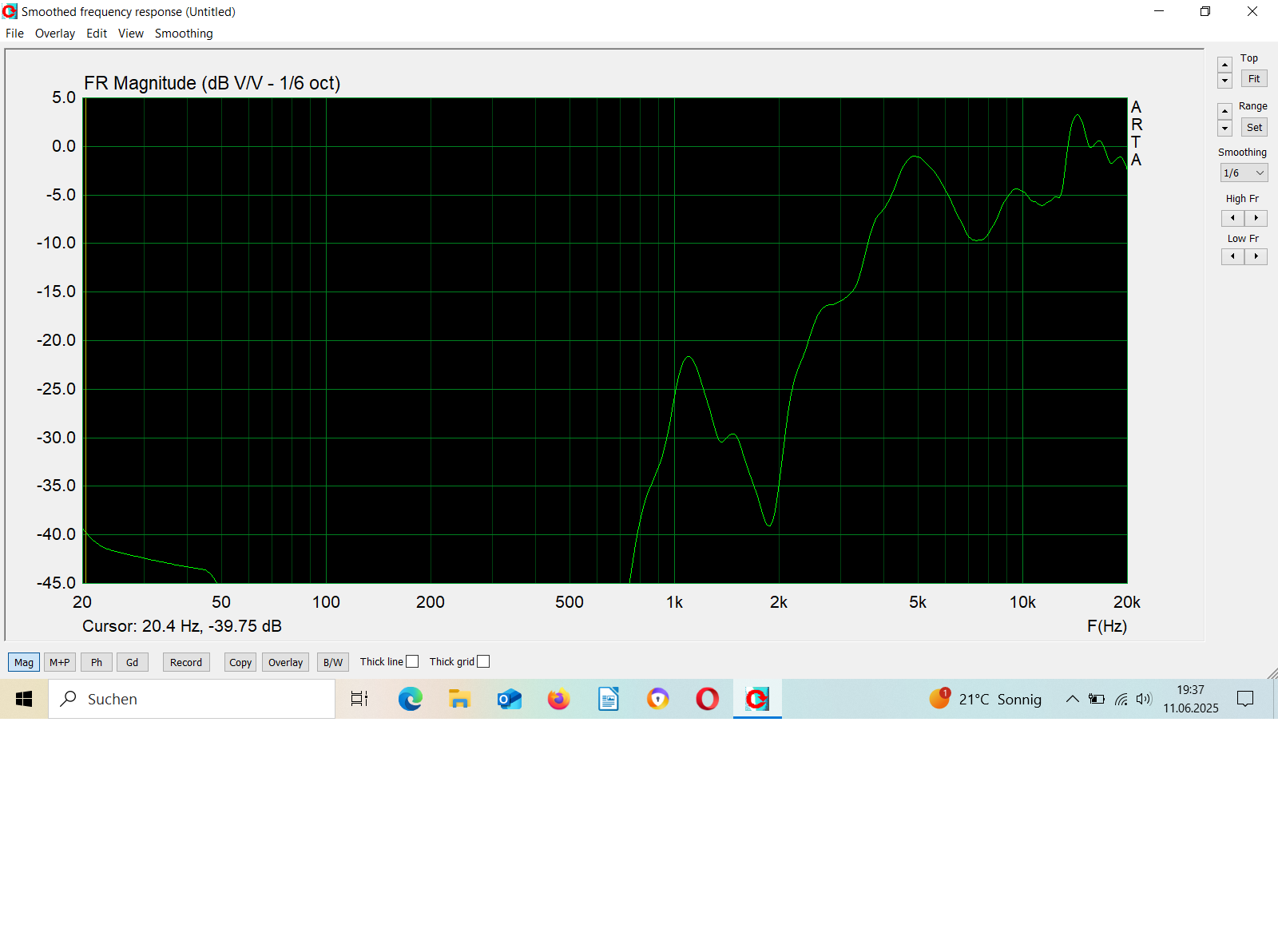Click the battery tray icon

1097,699
